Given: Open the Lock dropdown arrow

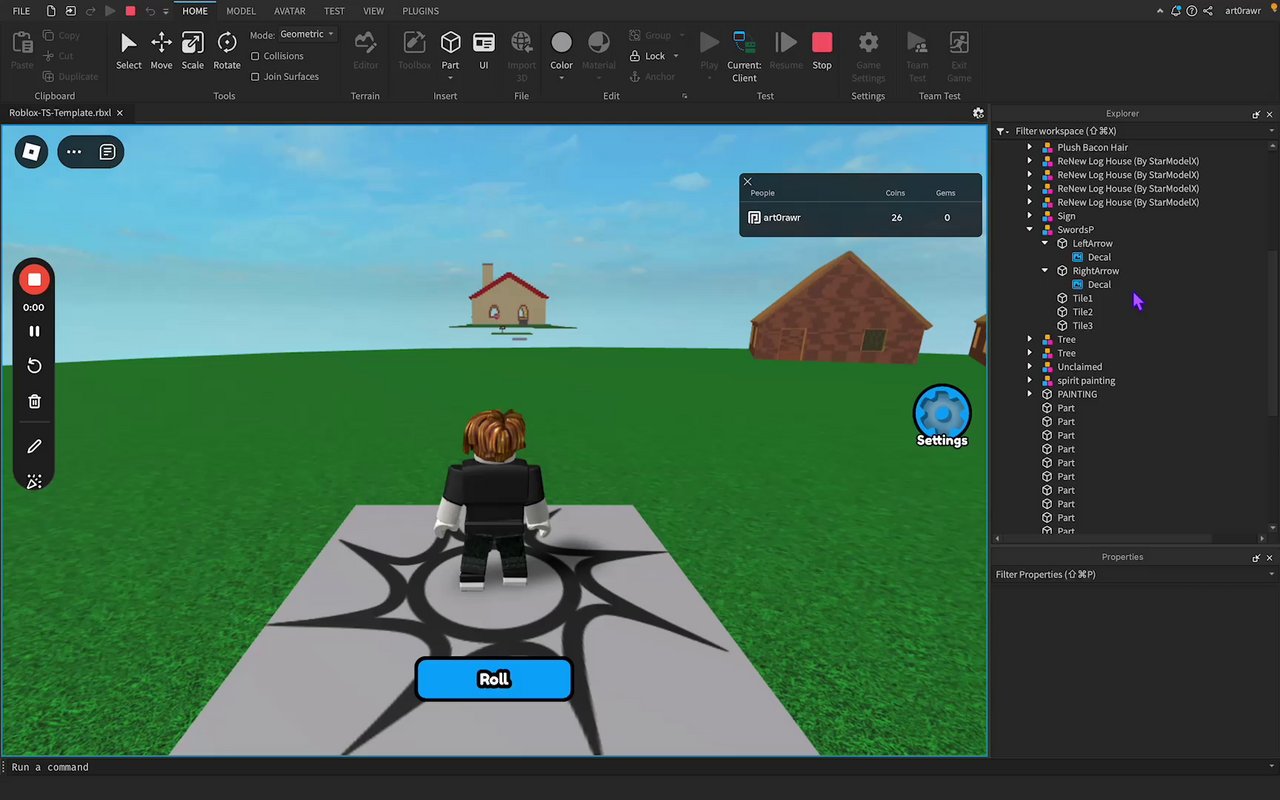Looking at the screenshot, I should [x=676, y=56].
